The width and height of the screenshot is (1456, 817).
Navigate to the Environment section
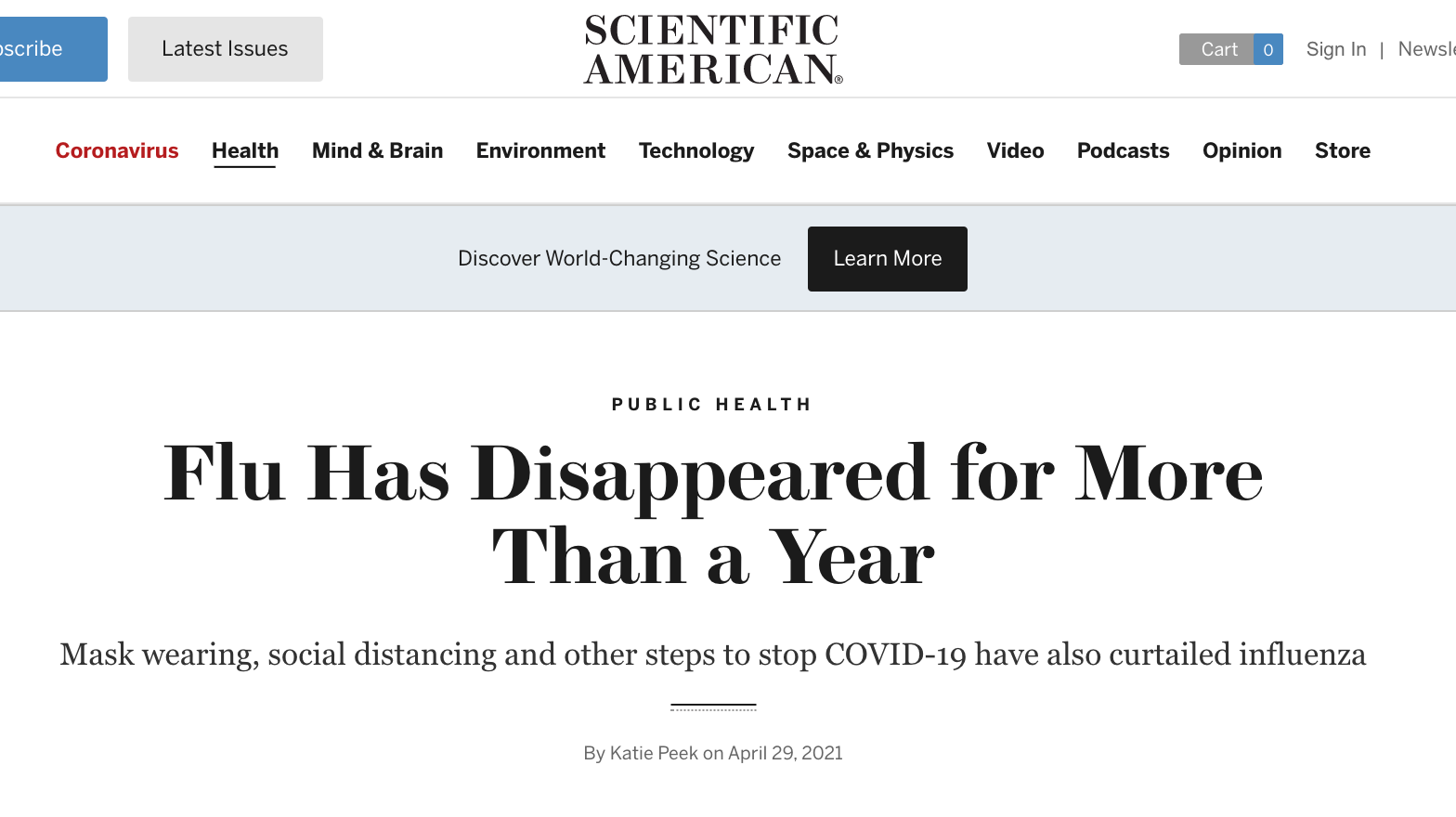[x=540, y=150]
